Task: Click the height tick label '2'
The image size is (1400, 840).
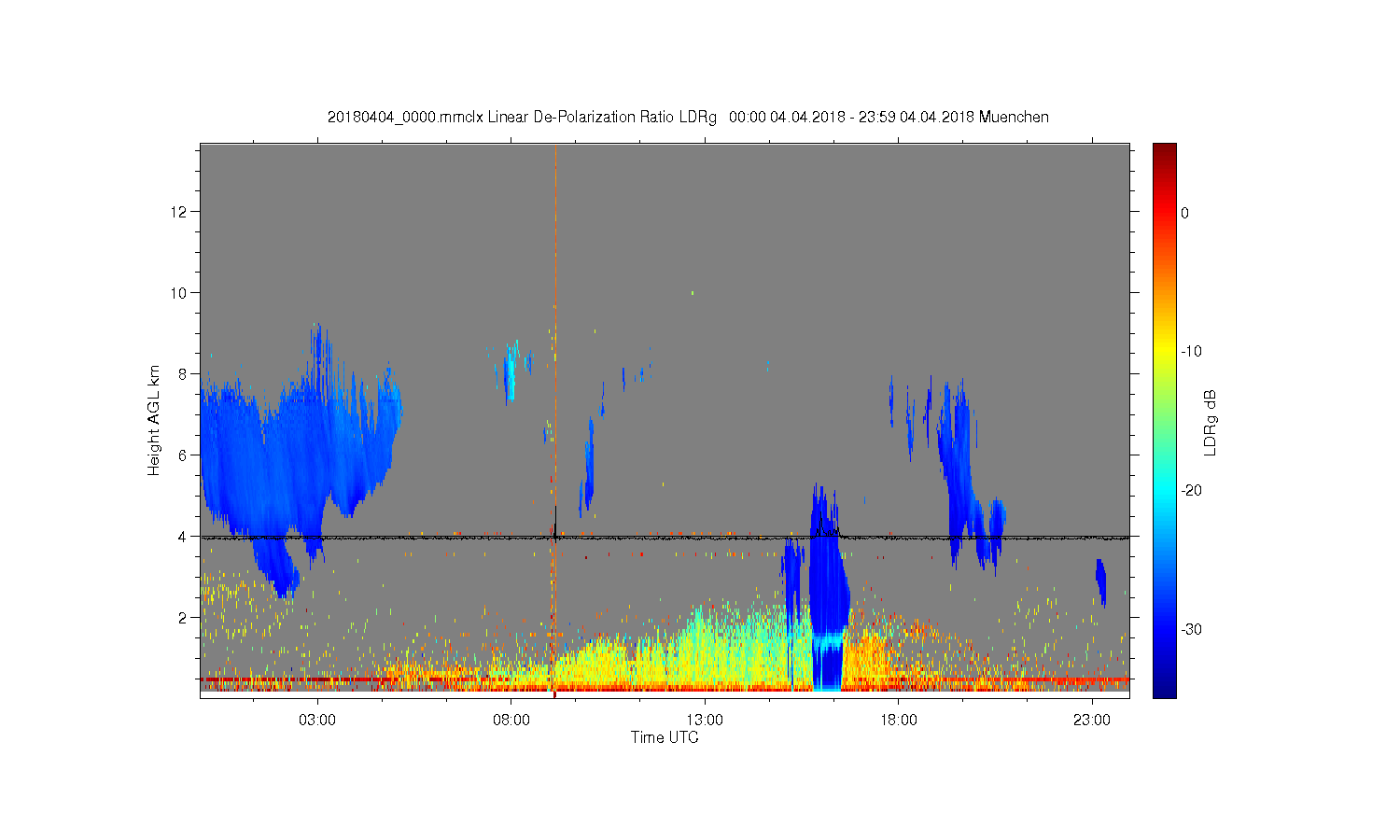Action: tap(183, 618)
